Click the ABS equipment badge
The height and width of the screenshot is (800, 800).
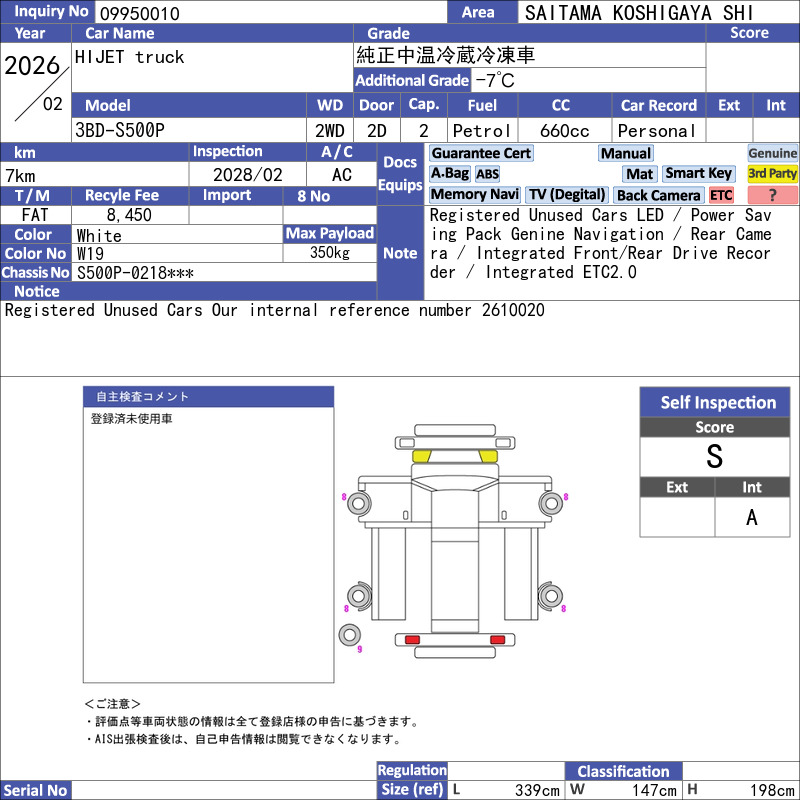click(x=487, y=174)
